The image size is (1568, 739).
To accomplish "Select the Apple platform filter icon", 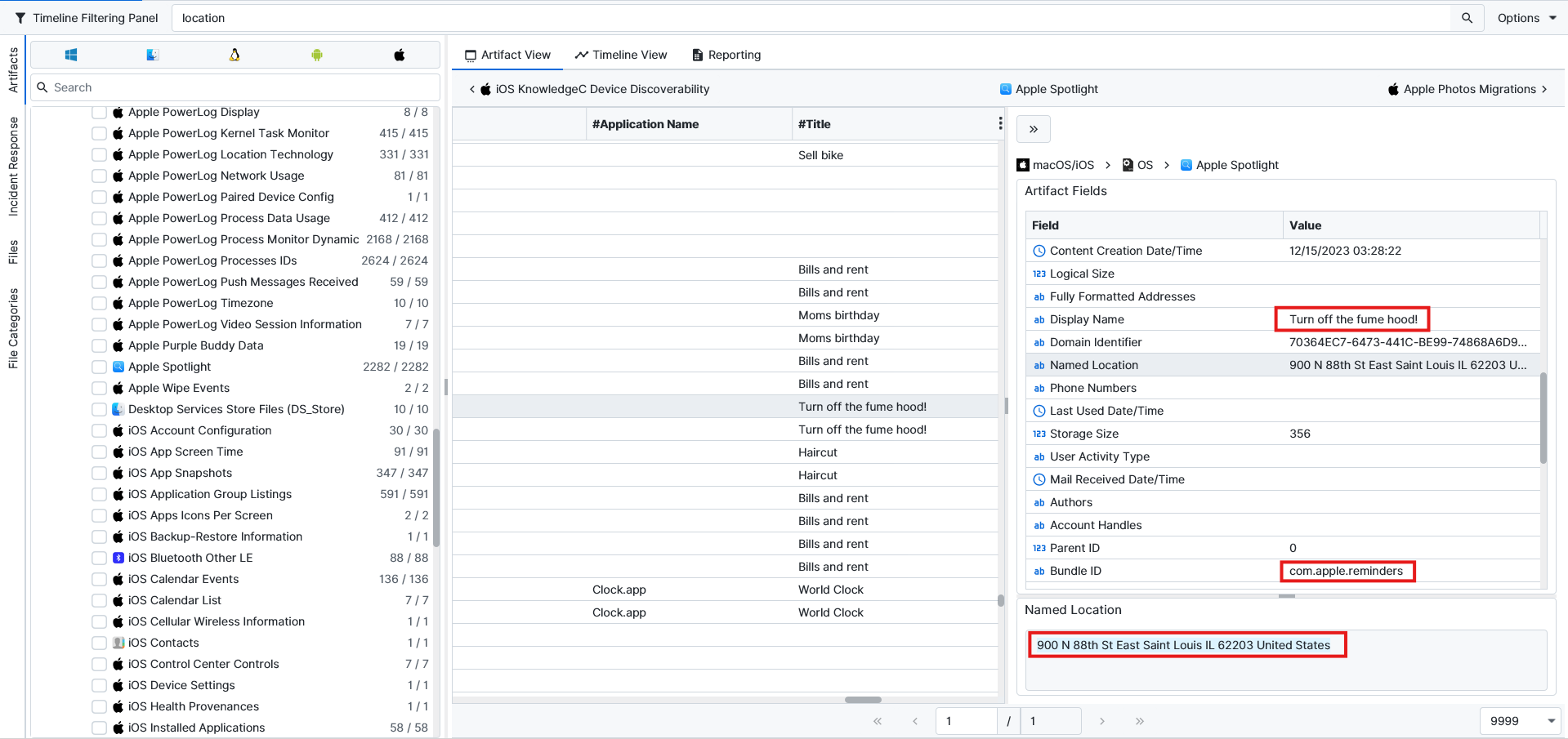I will pos(399,55).
